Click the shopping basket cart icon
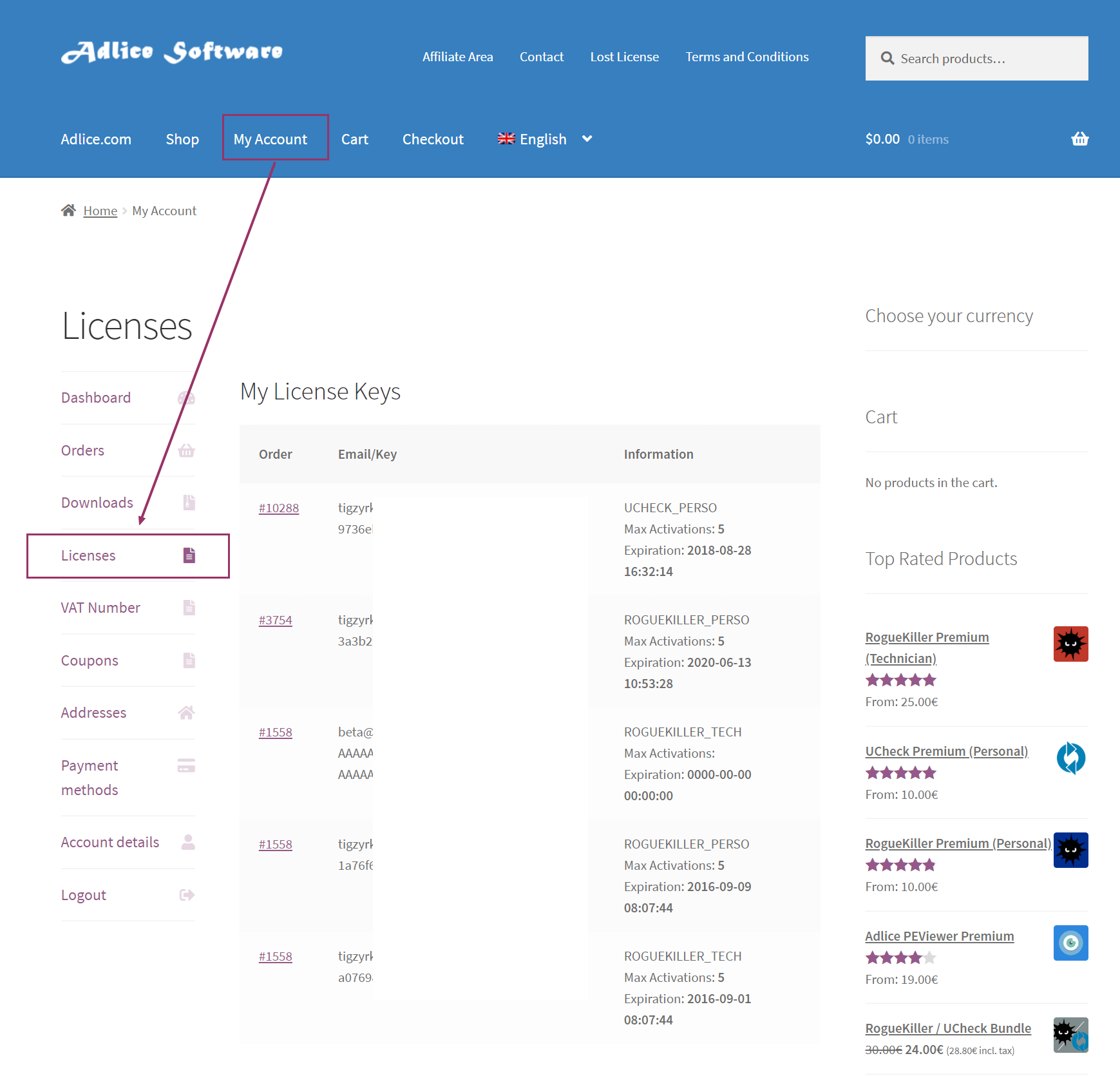The height and width of the screenshot is (1076, 1120). 1079,139
